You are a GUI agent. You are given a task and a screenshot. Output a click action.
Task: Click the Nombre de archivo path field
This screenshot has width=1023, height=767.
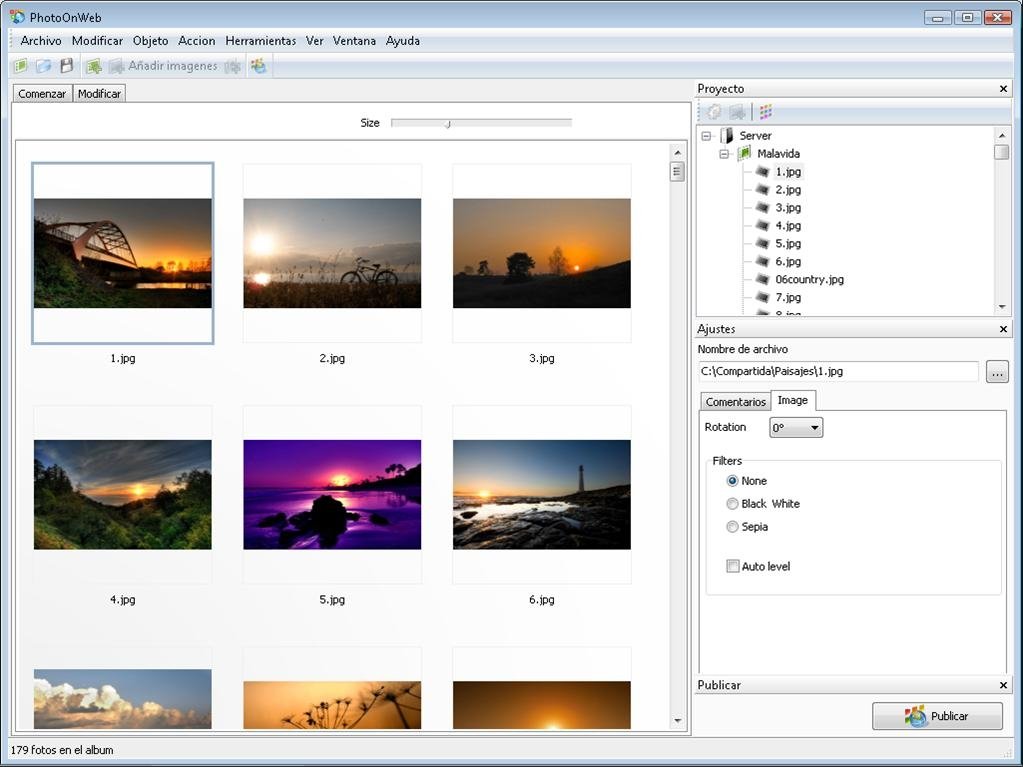tap(838, 371)
